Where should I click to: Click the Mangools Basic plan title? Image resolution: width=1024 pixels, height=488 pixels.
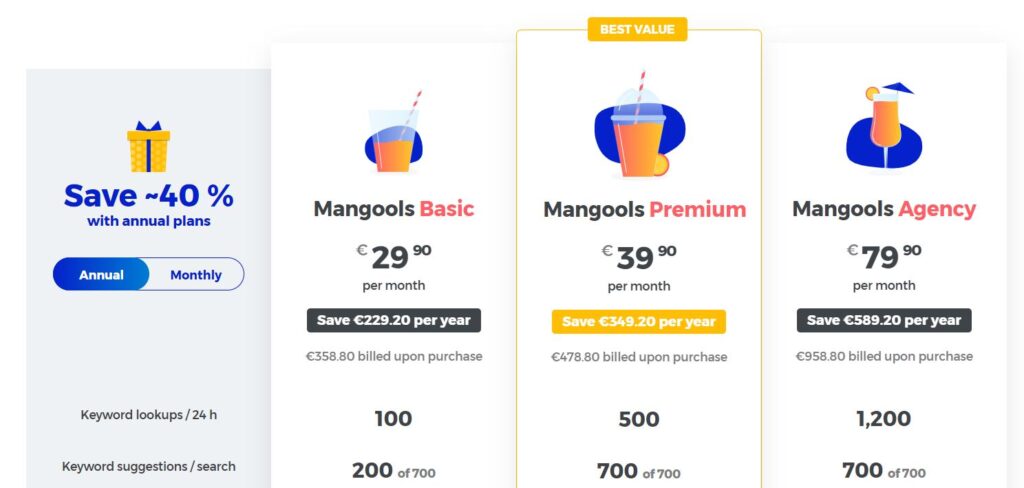coord(393,209)
